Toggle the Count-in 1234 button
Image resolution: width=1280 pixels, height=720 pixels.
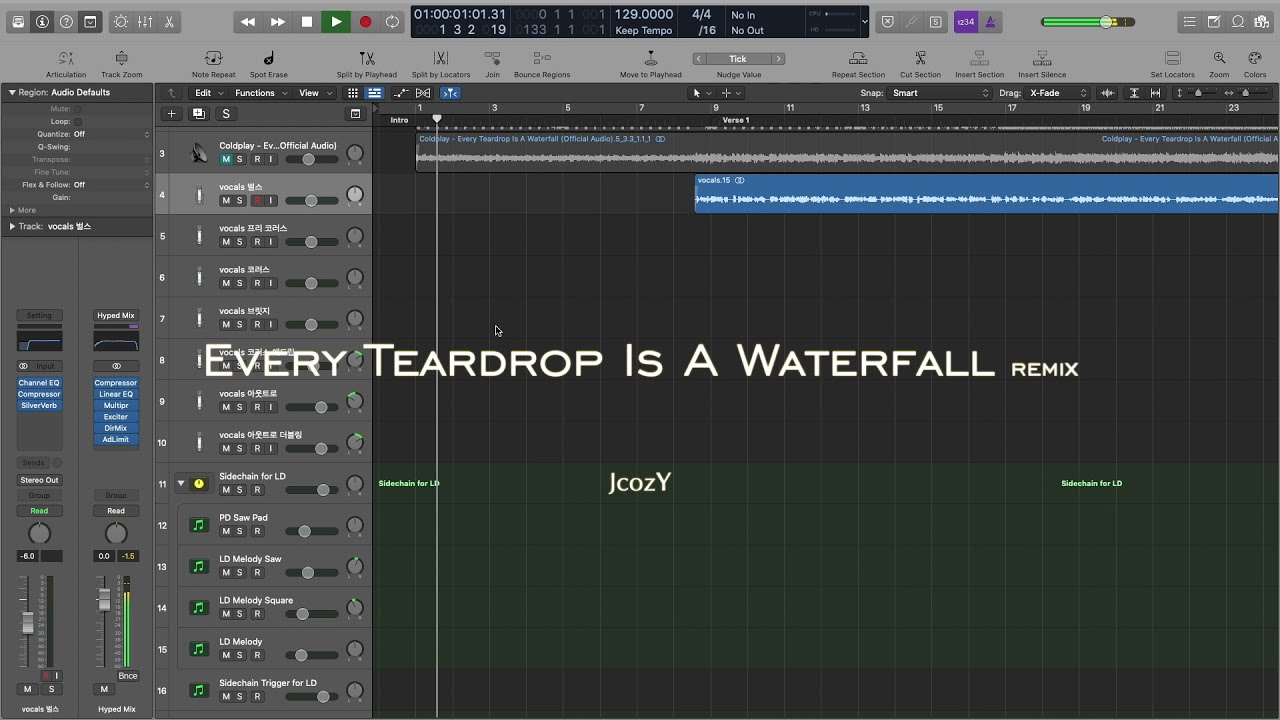tap(965, 22)
